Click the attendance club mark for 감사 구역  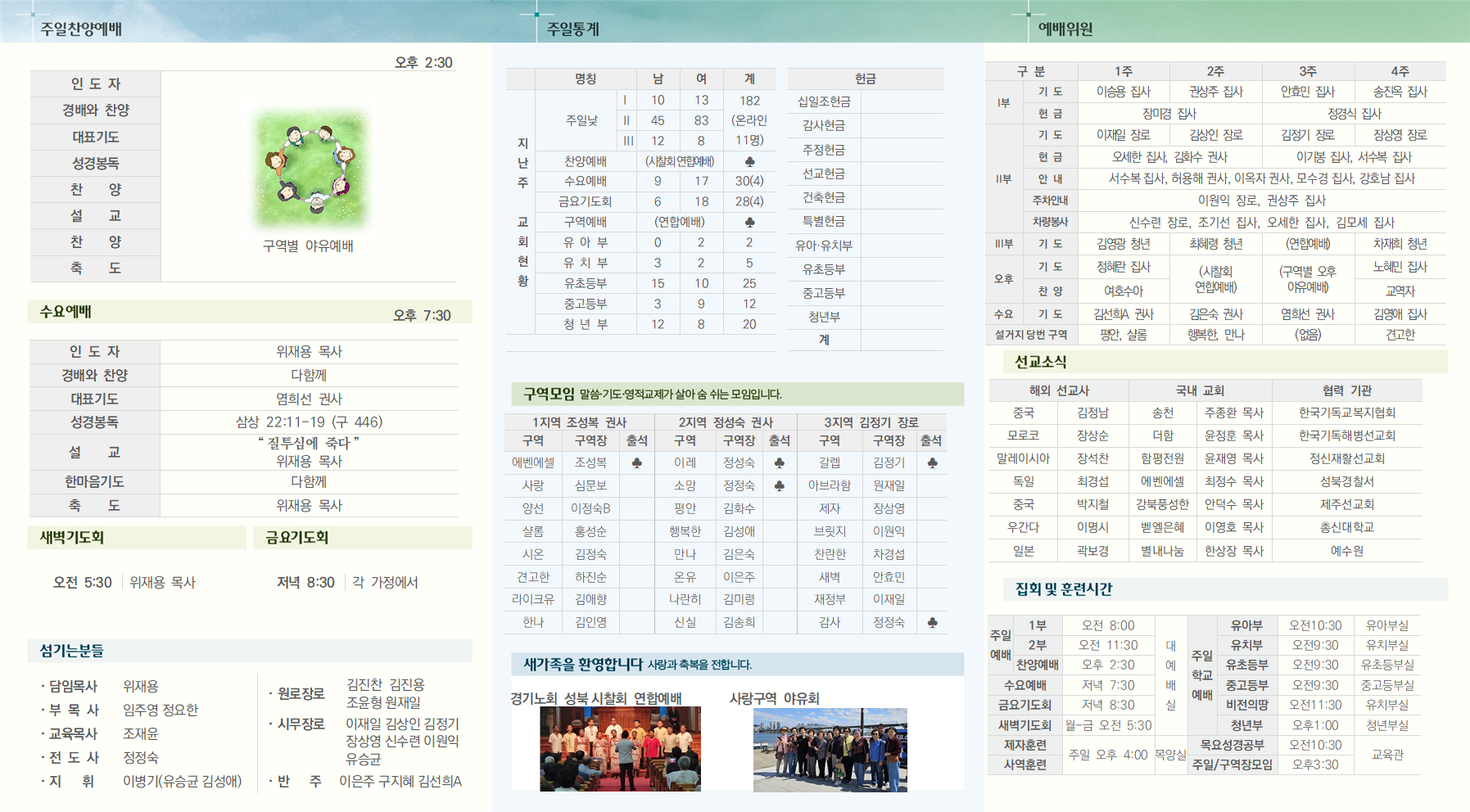click(x=932, y=622)
